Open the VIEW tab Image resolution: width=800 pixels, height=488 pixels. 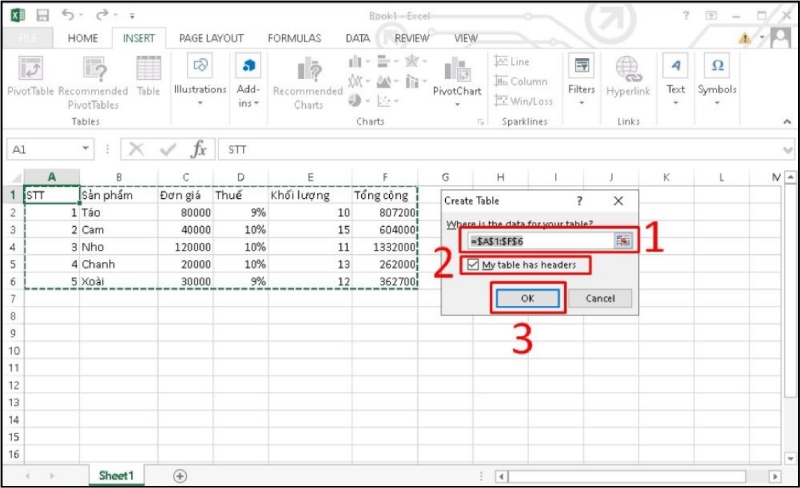(x=466, y=38)
